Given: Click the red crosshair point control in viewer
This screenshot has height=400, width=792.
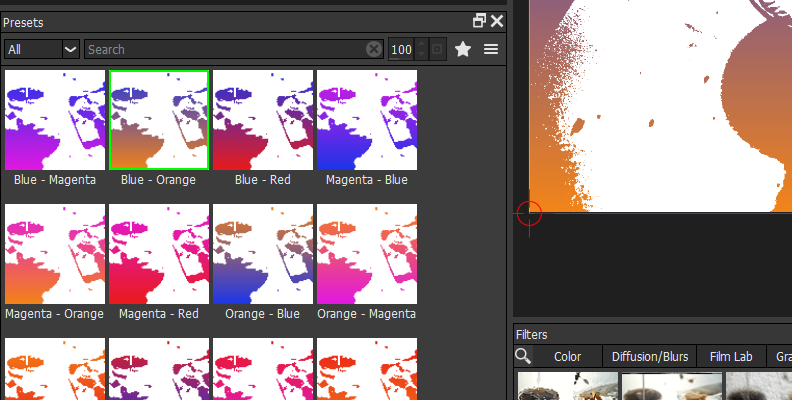Looking at the screenshot, I should (x=529, y=213).
